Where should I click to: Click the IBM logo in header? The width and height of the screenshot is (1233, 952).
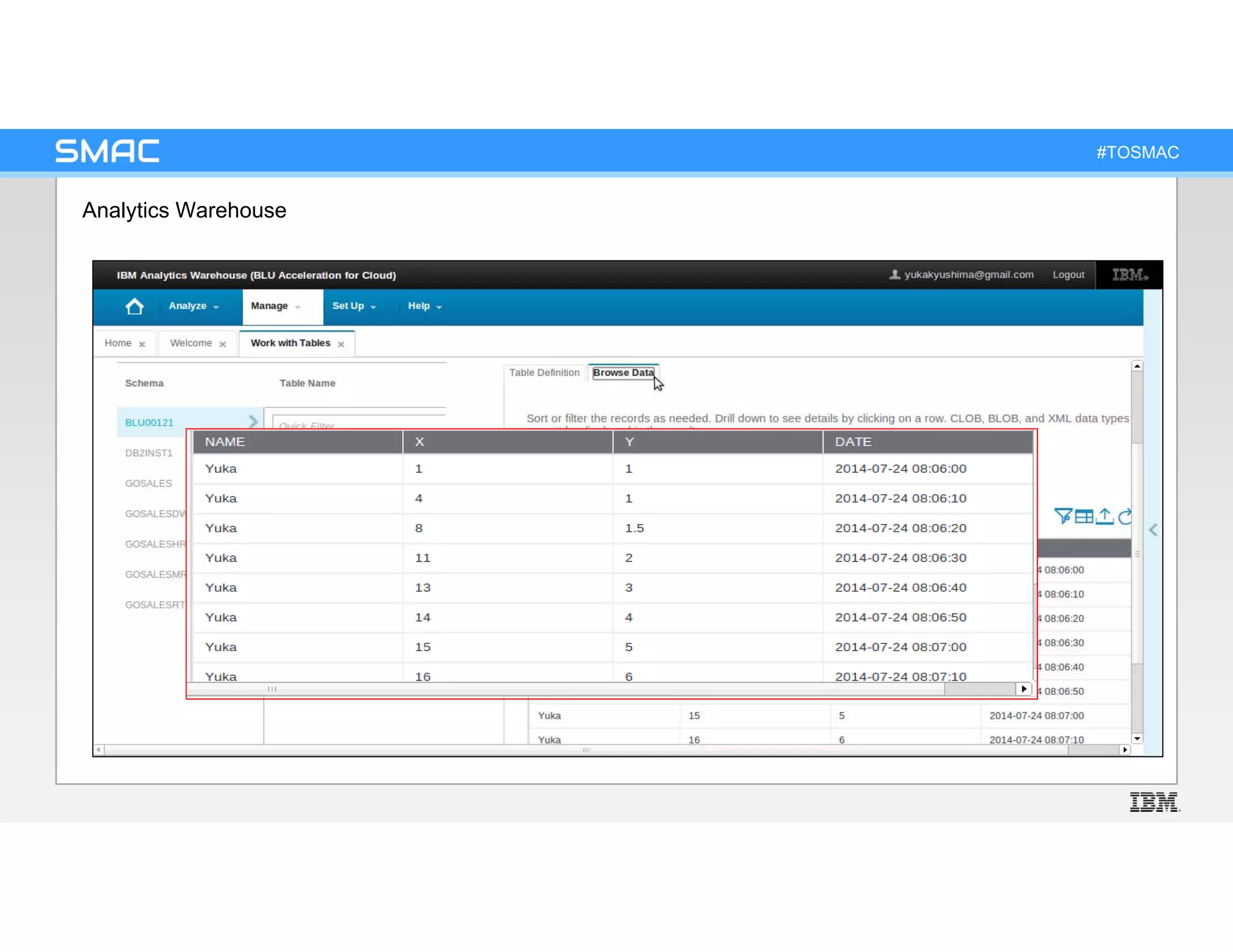coord(1129,275)
